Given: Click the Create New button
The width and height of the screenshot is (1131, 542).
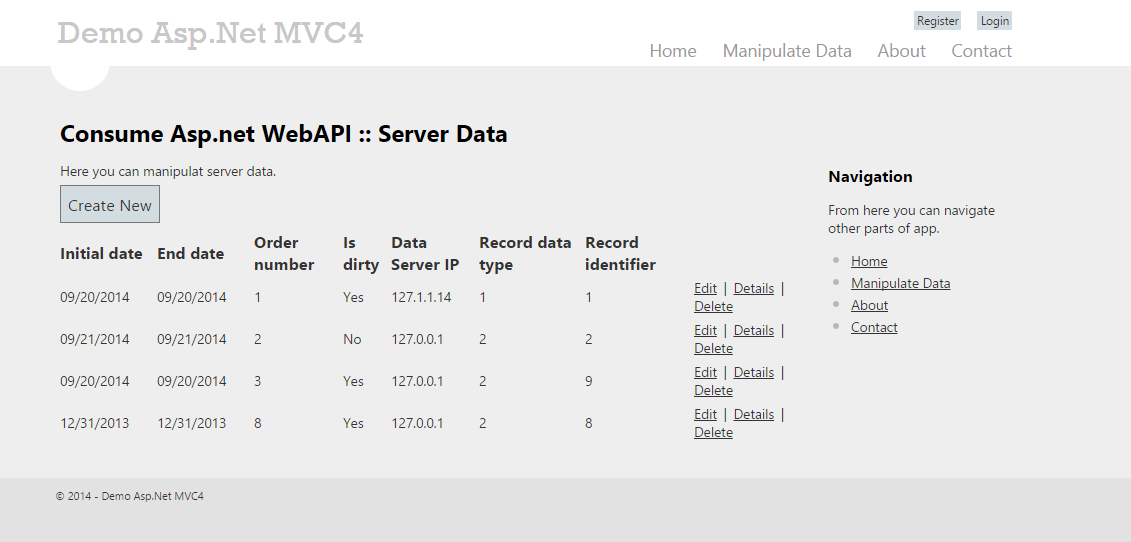Looking at the screenshot, I should 110,205.
